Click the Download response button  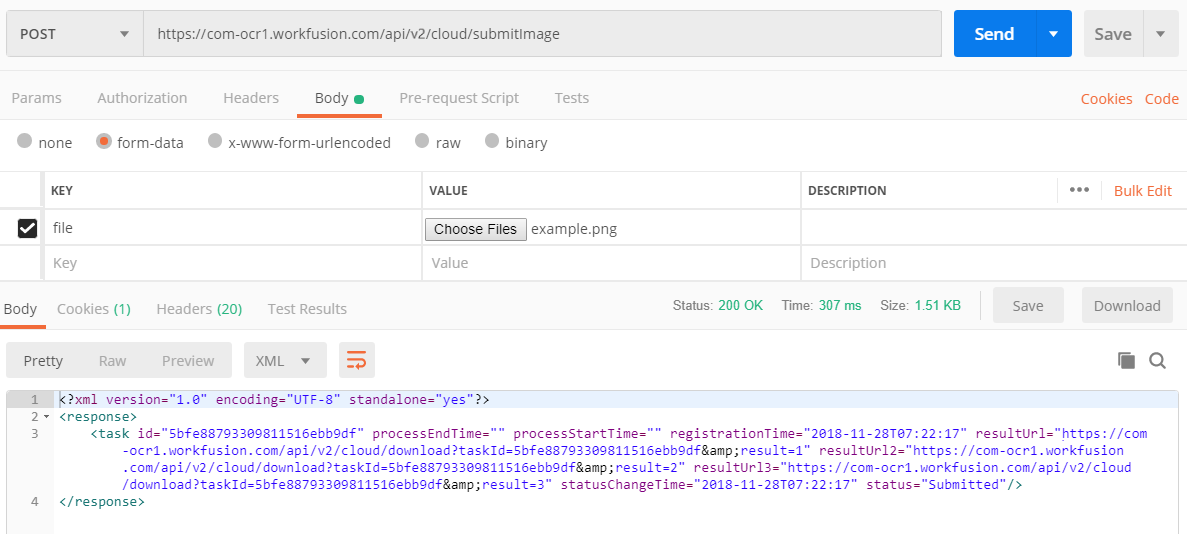tap(1127, 305)
